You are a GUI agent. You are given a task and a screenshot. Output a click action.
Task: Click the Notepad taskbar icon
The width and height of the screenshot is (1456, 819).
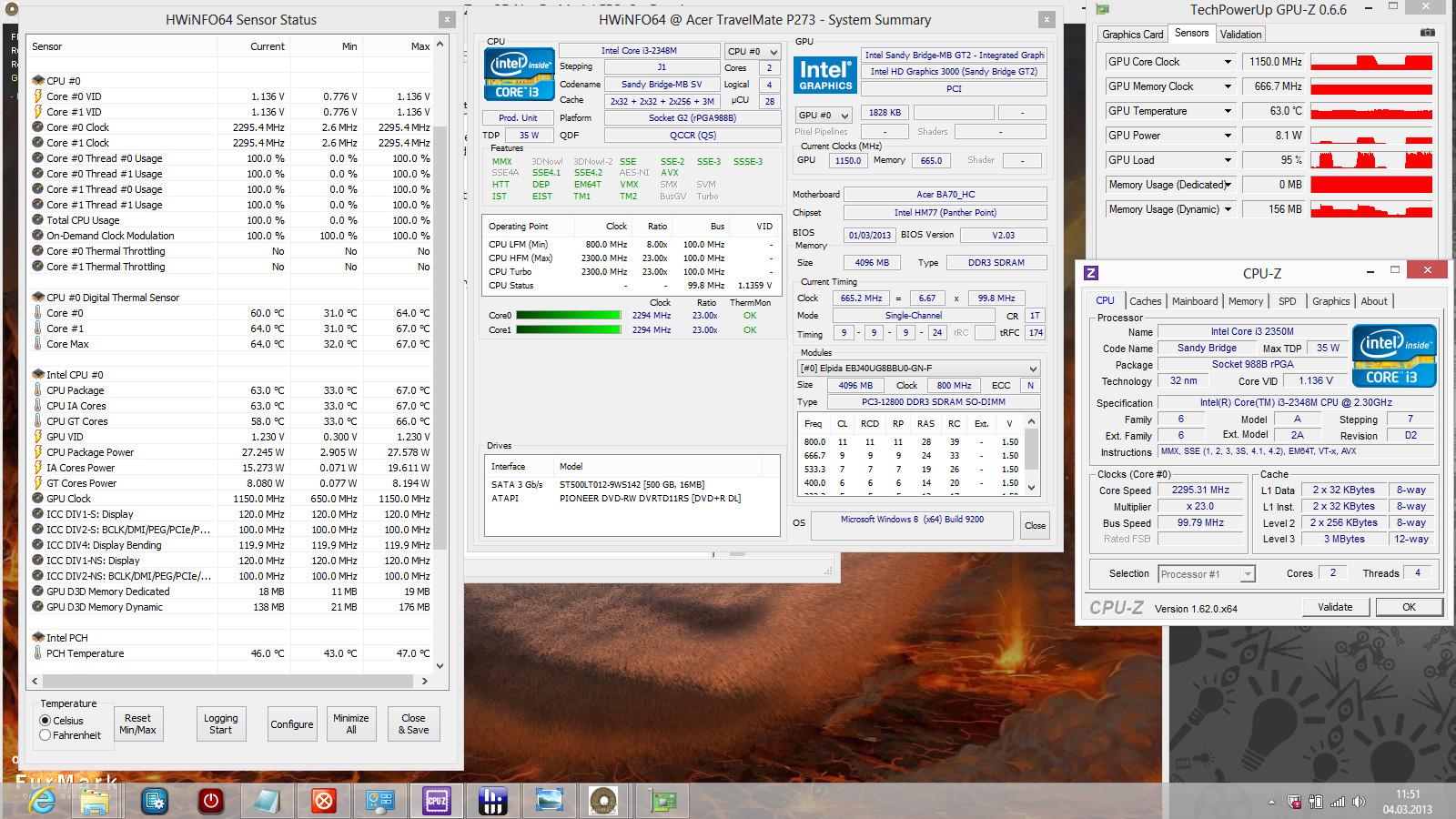pyautogui.click(x=267, y=801)
